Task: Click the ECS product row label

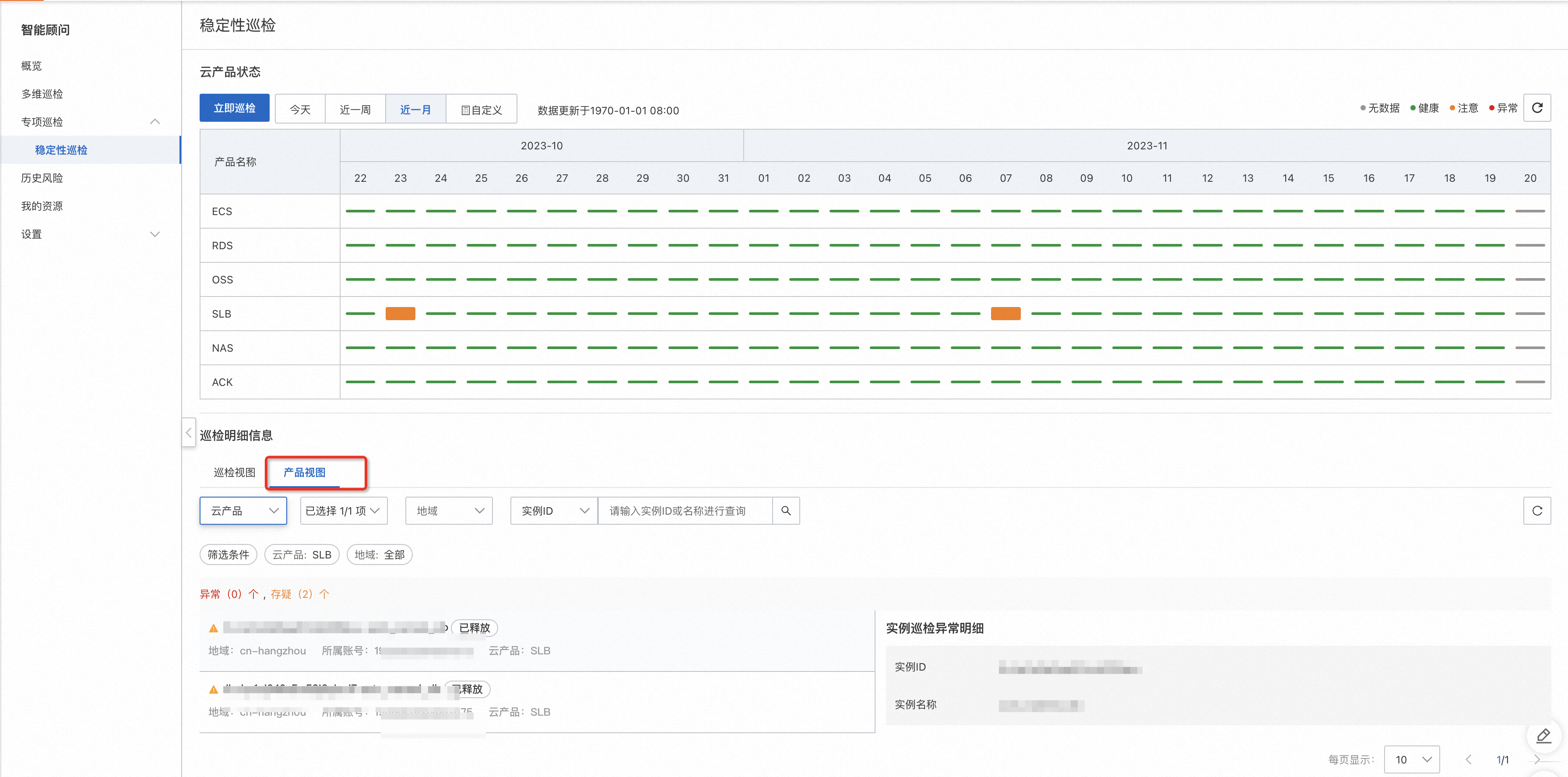Action: tap(222, 211)
